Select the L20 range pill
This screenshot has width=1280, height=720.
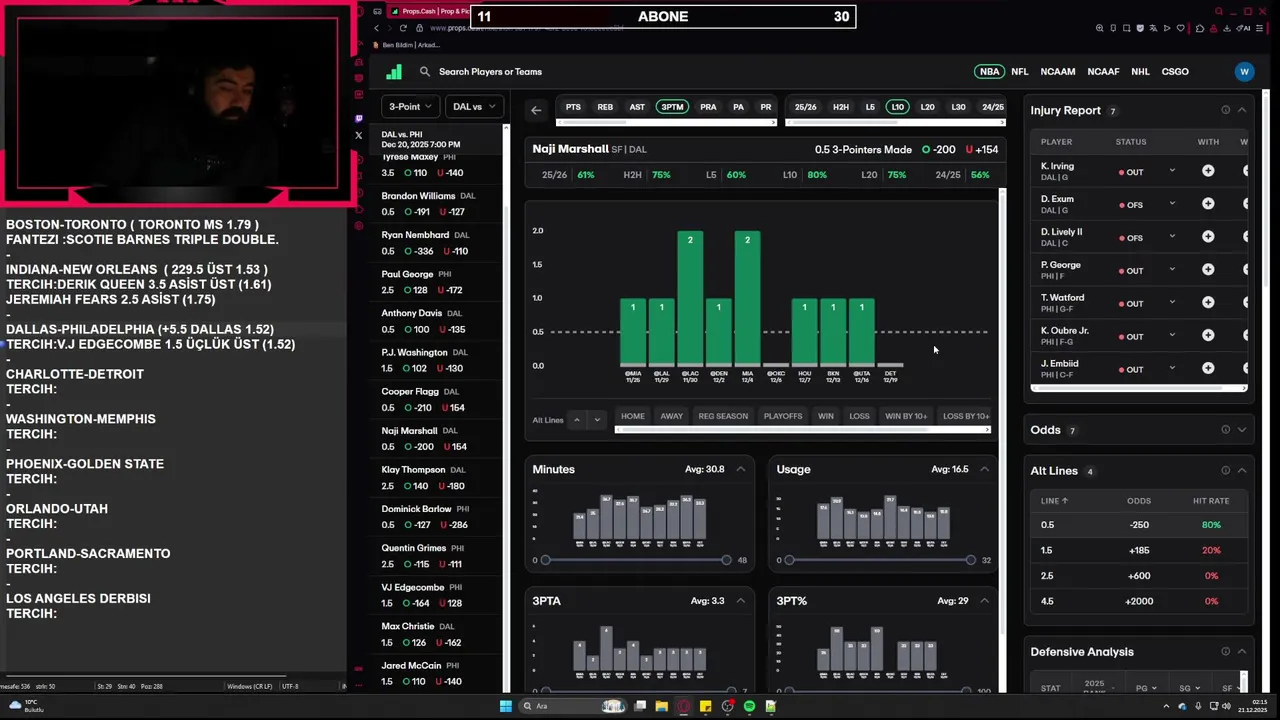(x=928, y=107)
